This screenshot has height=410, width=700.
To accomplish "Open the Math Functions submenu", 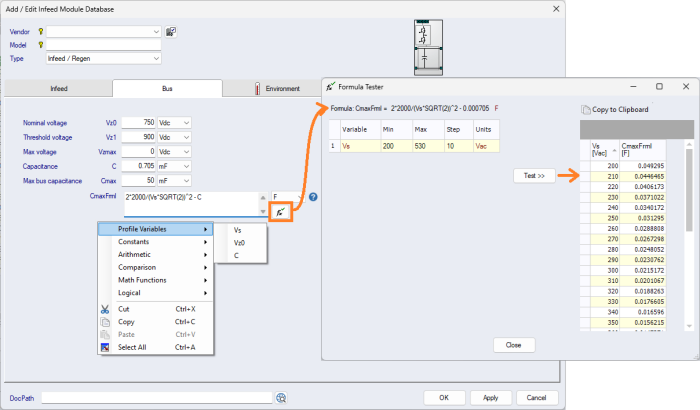I will point(155,280).
